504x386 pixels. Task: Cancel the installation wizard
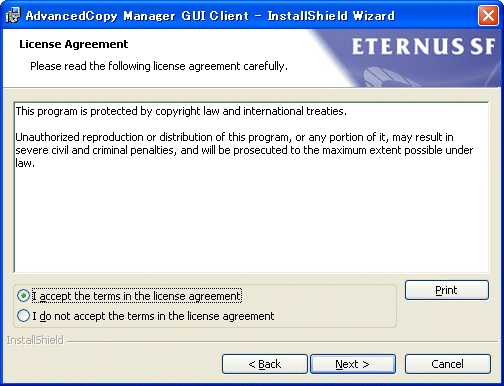[447, 364]
